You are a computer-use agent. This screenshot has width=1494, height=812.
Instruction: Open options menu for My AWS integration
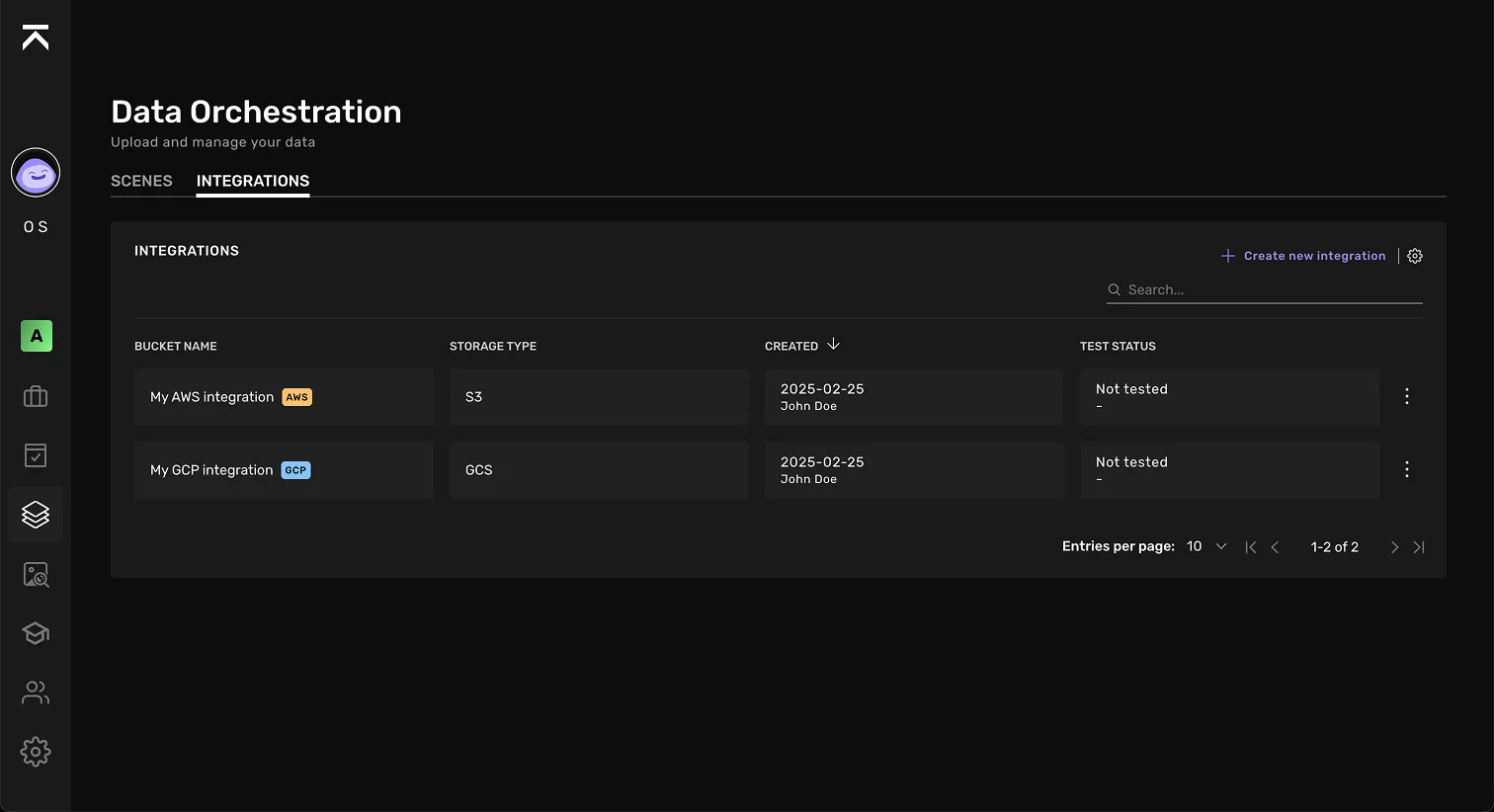1407,396
